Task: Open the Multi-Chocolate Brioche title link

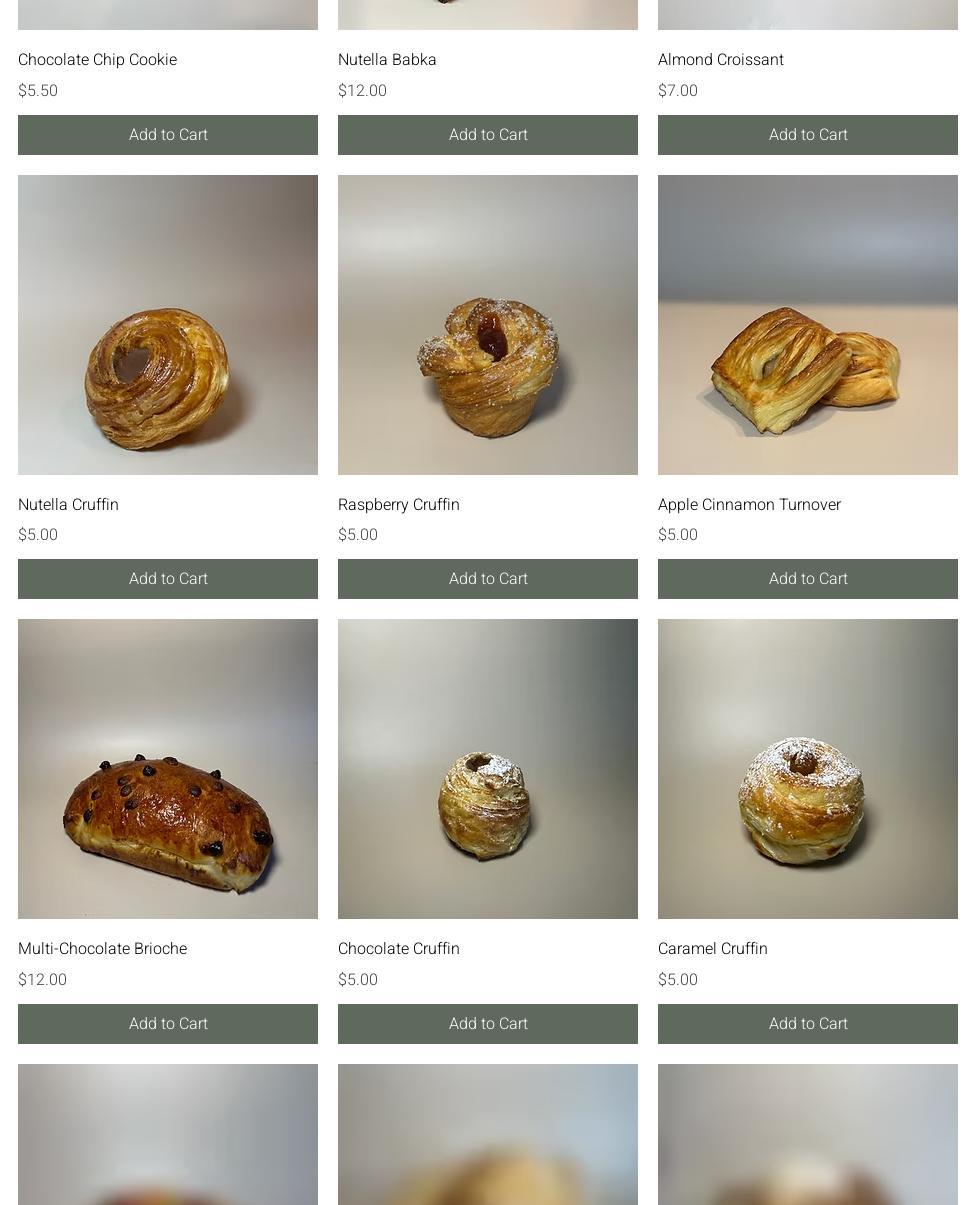Action: pyautogui.click(x=102, y=949)
